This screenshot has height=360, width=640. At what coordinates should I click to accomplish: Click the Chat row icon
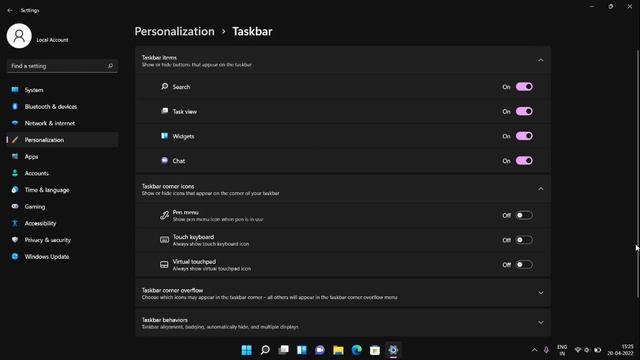click(x=164, y=160)
